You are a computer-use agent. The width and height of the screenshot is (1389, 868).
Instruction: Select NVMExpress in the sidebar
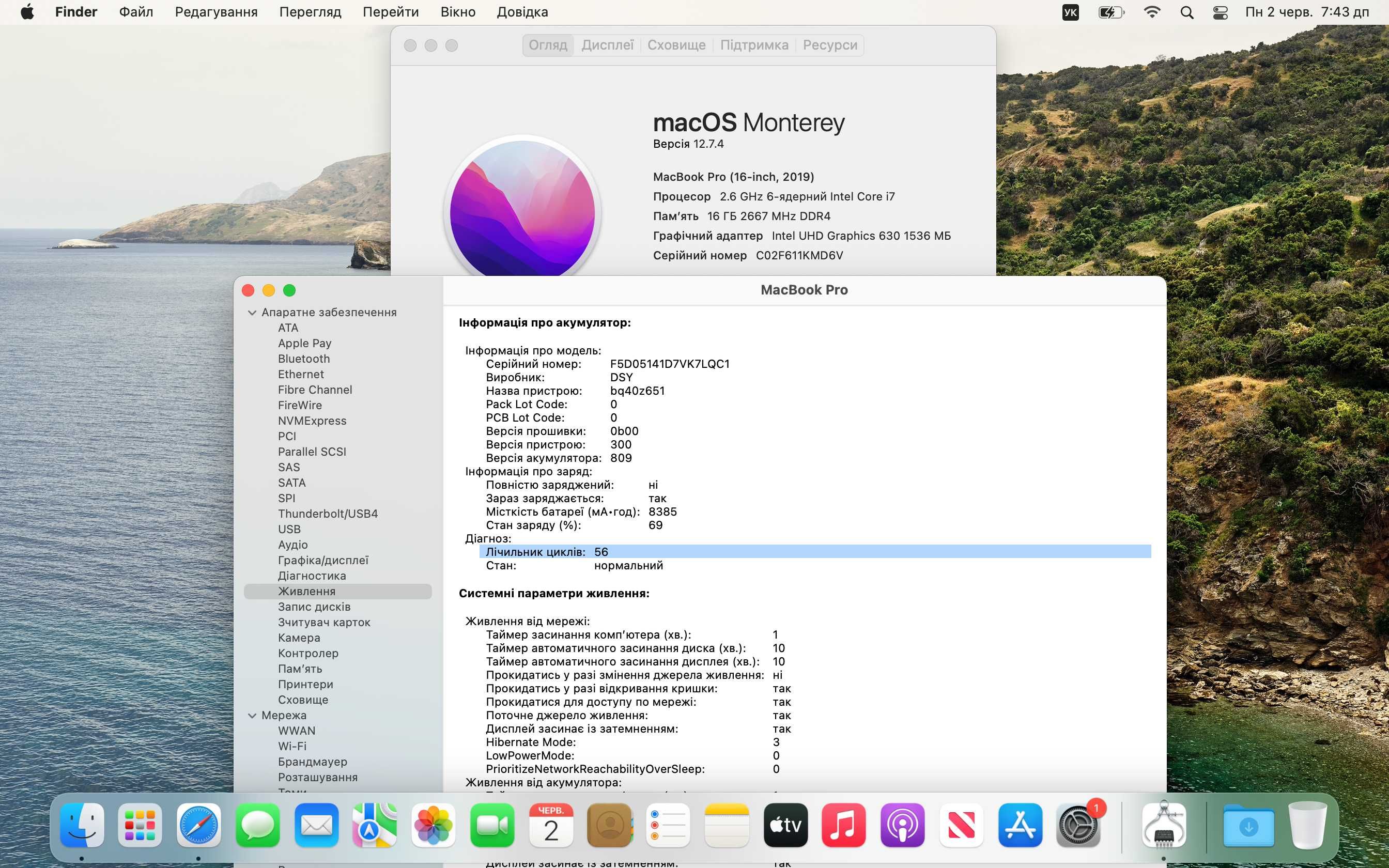(x=312, y=421)
